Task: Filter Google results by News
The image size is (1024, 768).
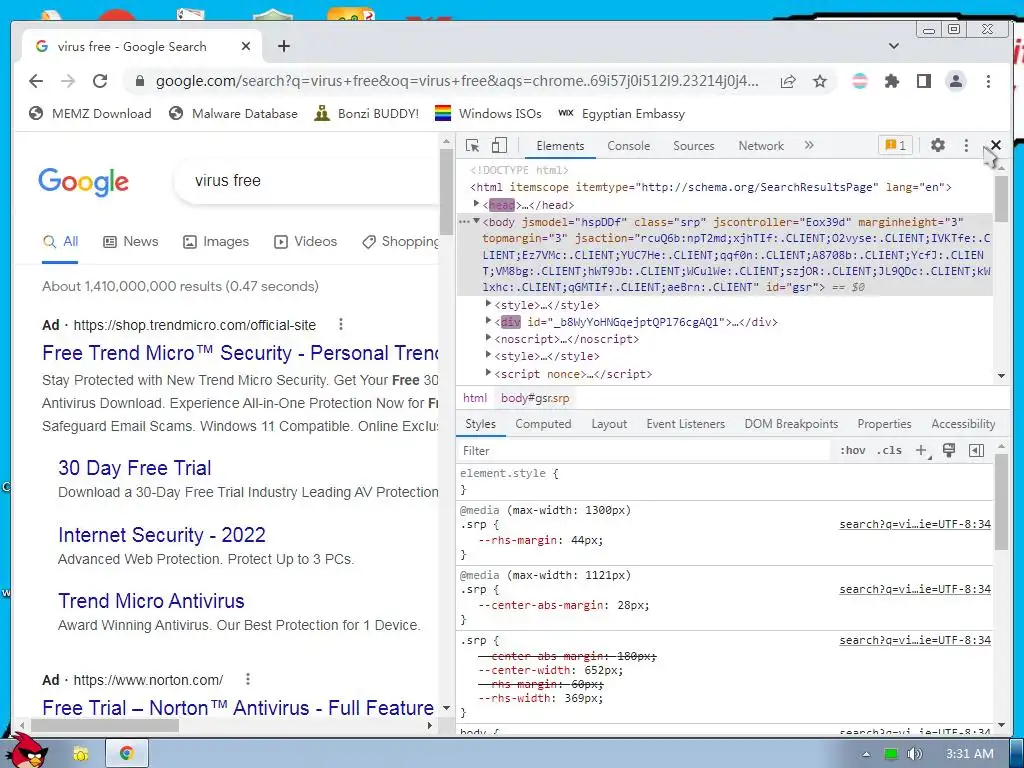Action: tap(131, 242)
